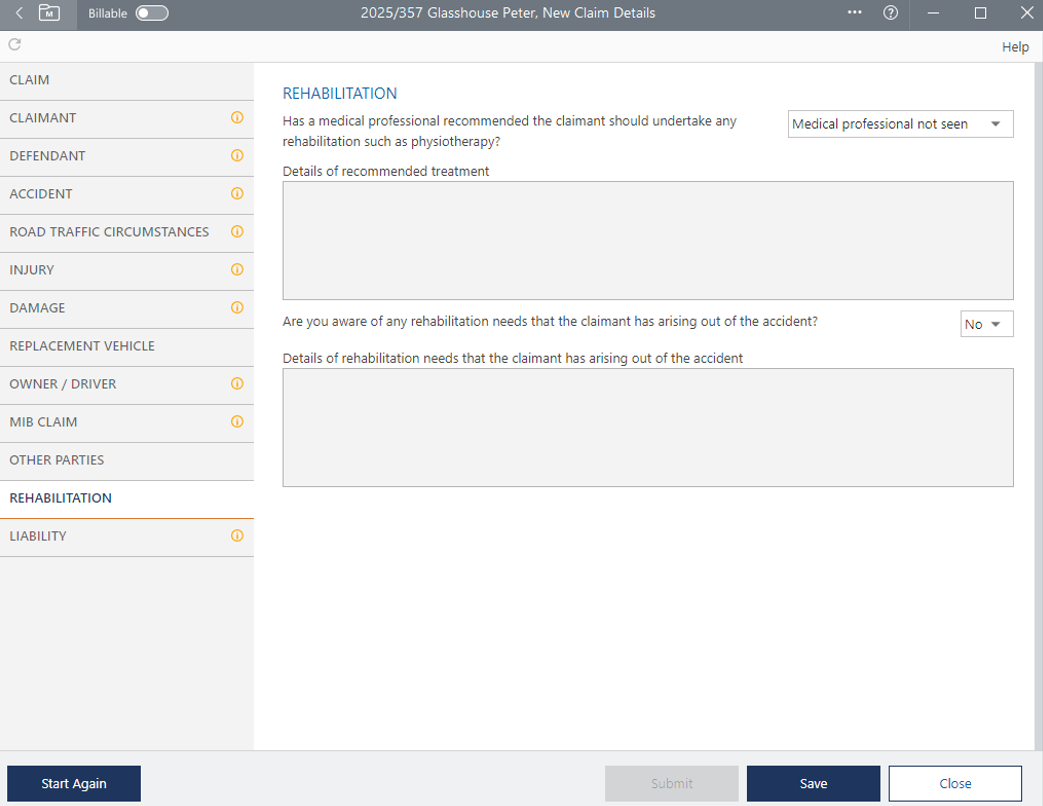Click the info icon next to MIB Claim
The height and width of the screenshot is (806, 1043).
pyautogui.click(x=237, y=422)
